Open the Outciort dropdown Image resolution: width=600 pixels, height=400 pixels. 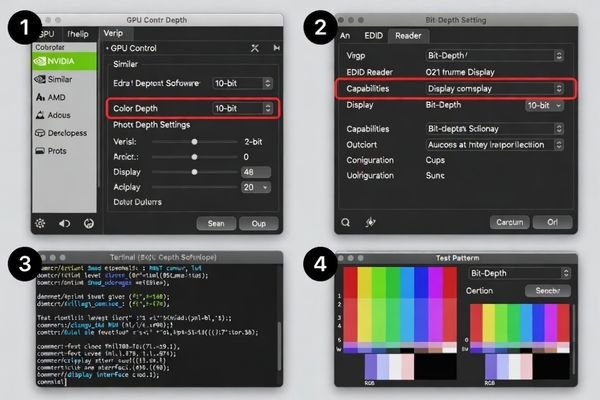[494, 145]
